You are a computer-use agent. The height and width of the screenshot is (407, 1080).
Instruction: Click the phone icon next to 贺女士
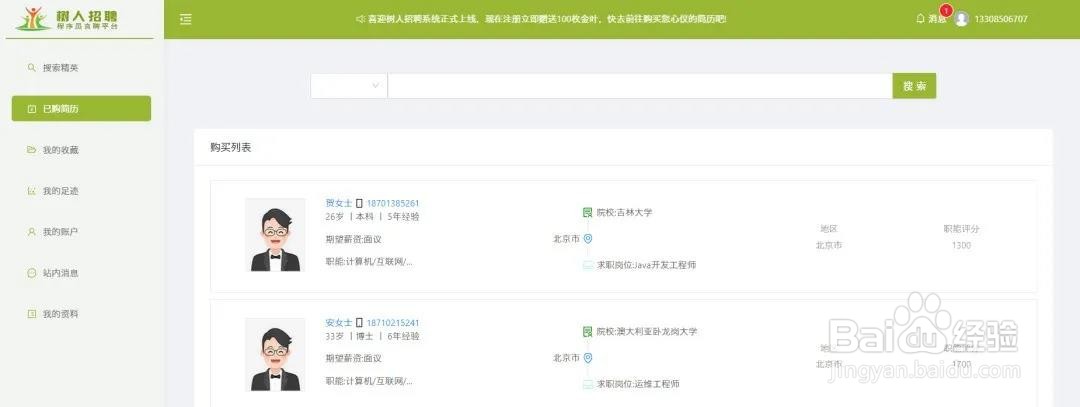pos(359,203)
